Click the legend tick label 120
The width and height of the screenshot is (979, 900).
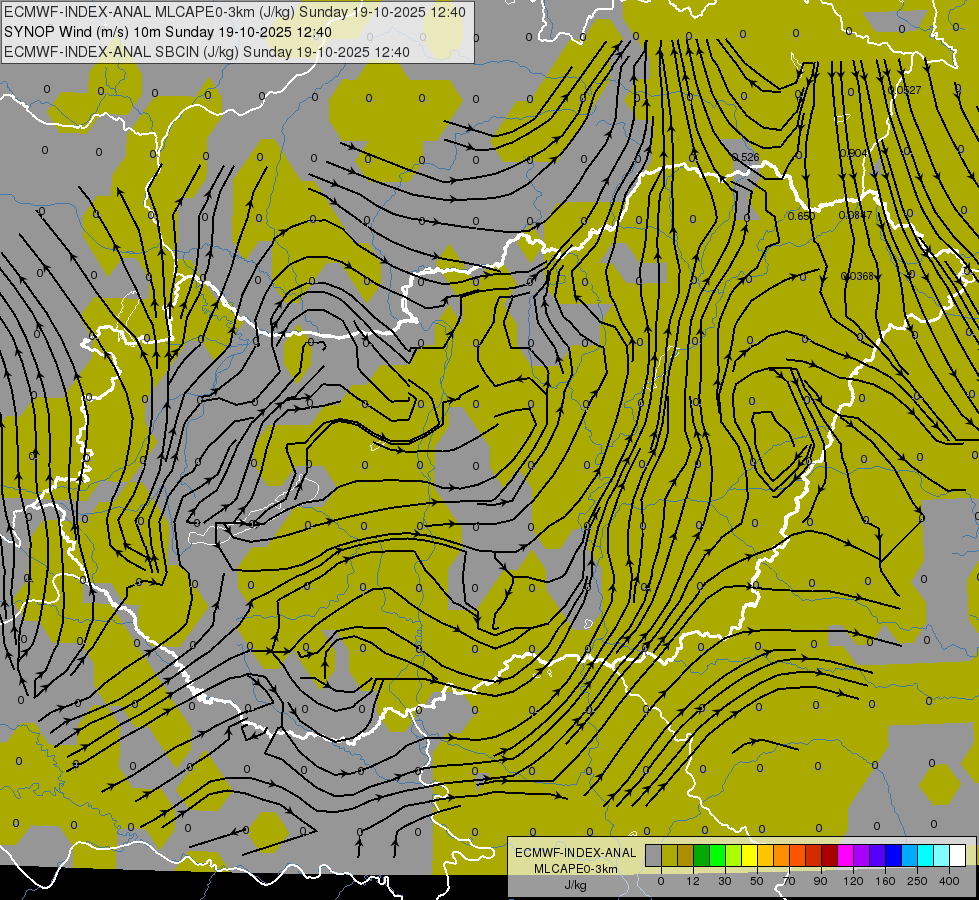pyautogui.click(x=854, y=881)
